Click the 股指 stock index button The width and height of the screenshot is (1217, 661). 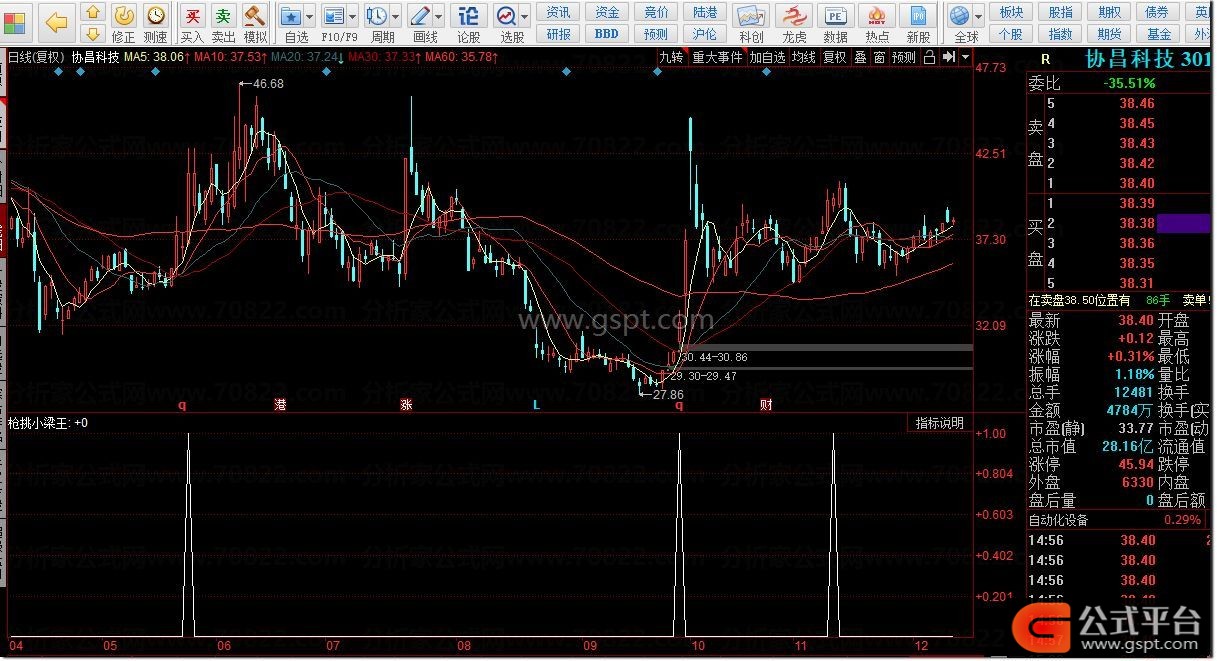[x=1060, y=12]
